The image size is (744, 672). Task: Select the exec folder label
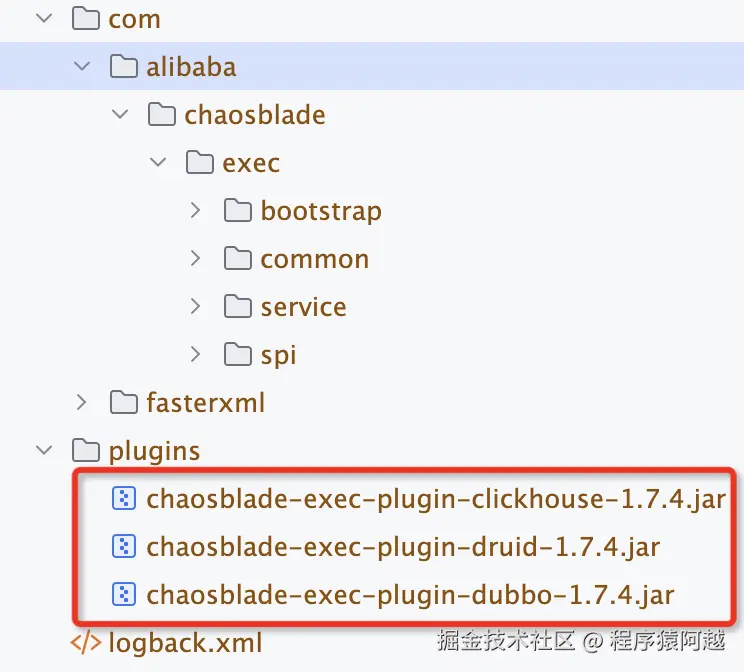click(251, 163)
